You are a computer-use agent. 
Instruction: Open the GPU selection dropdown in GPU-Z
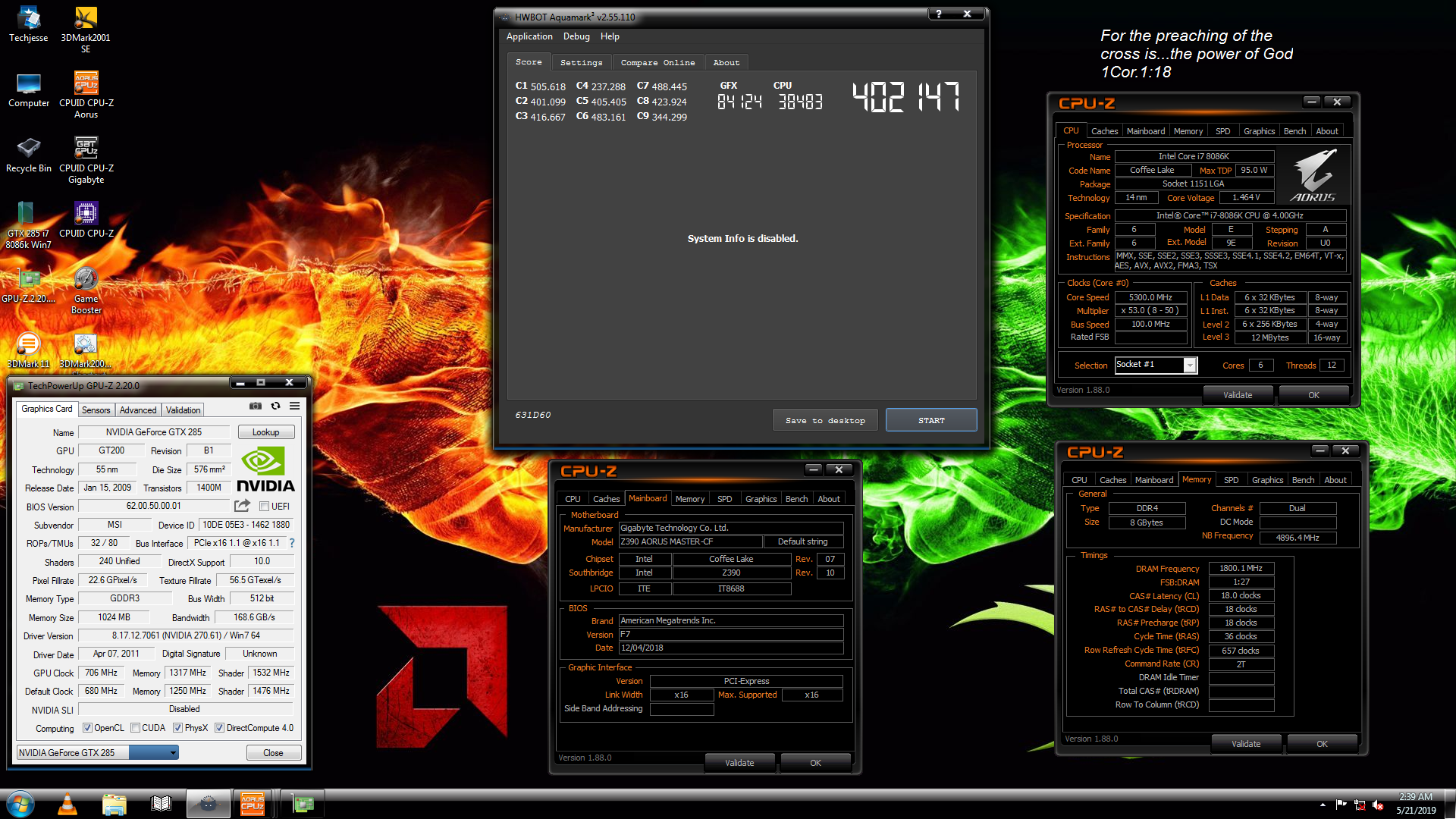point(98,752)
